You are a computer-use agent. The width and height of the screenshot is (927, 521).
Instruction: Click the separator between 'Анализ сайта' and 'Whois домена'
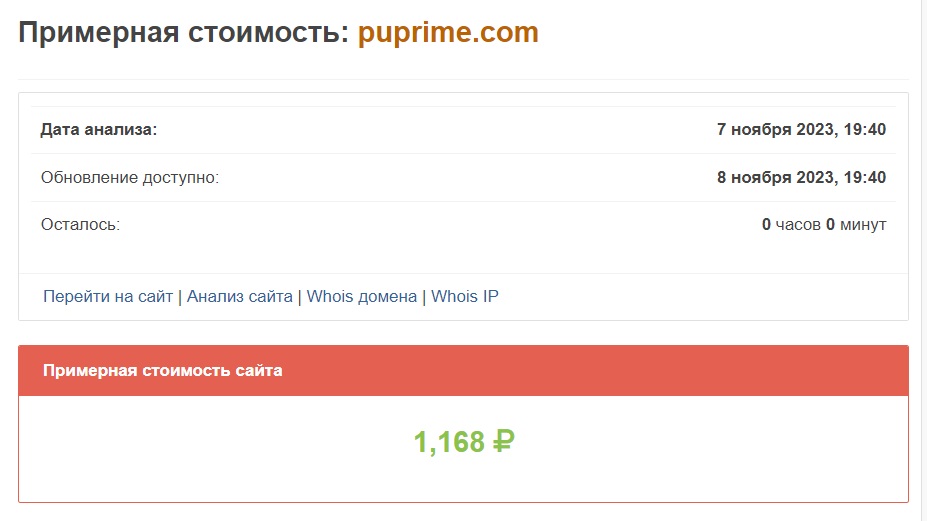tap(300, 296)
